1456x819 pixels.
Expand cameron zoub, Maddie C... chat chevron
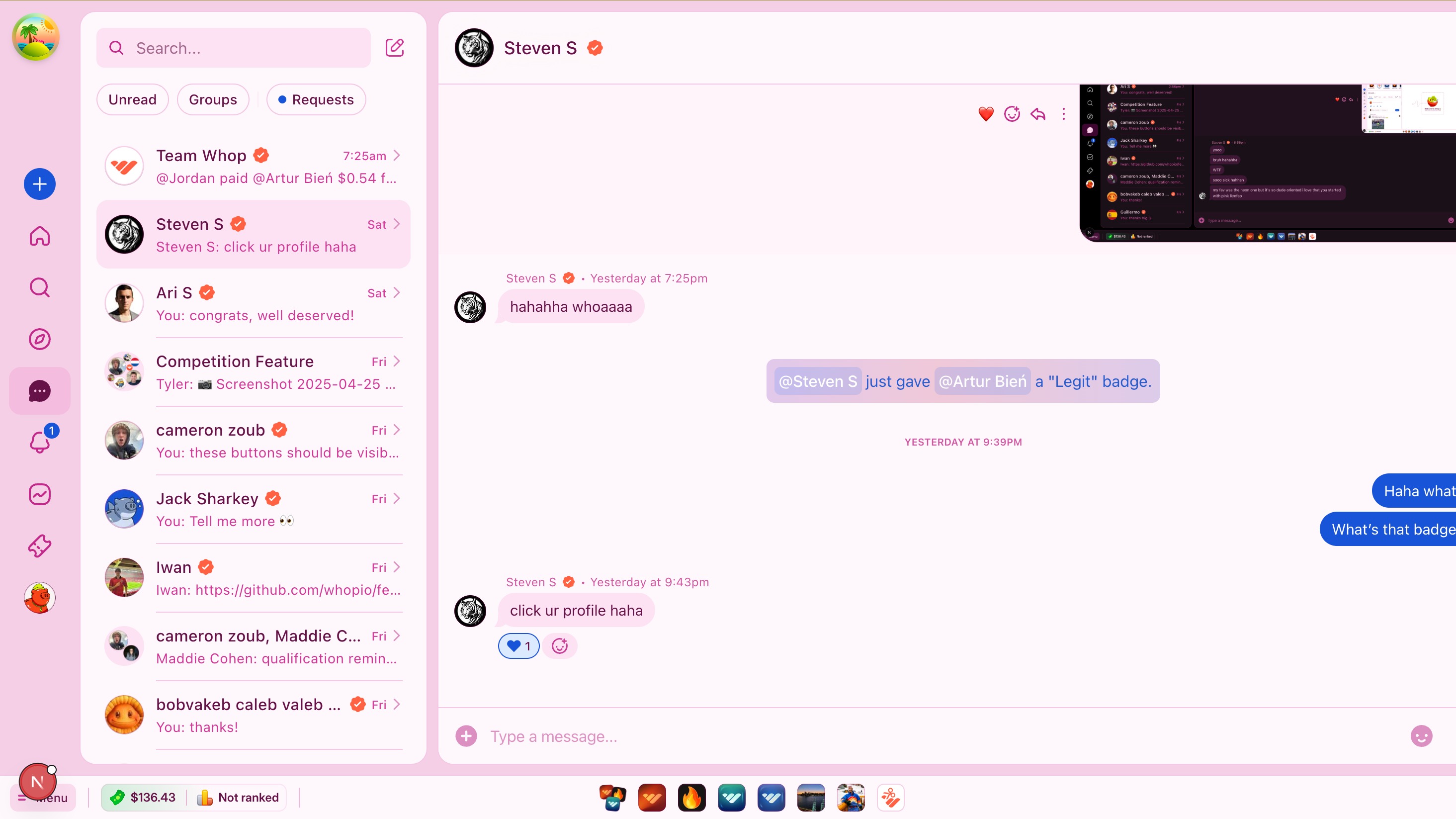(x=397, y=636)
